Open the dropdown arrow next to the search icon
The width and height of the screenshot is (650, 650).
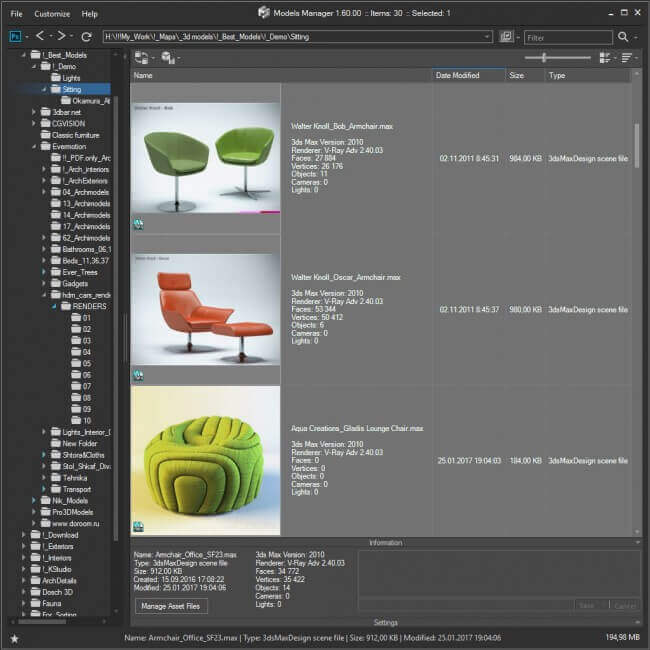pos(636,37)
